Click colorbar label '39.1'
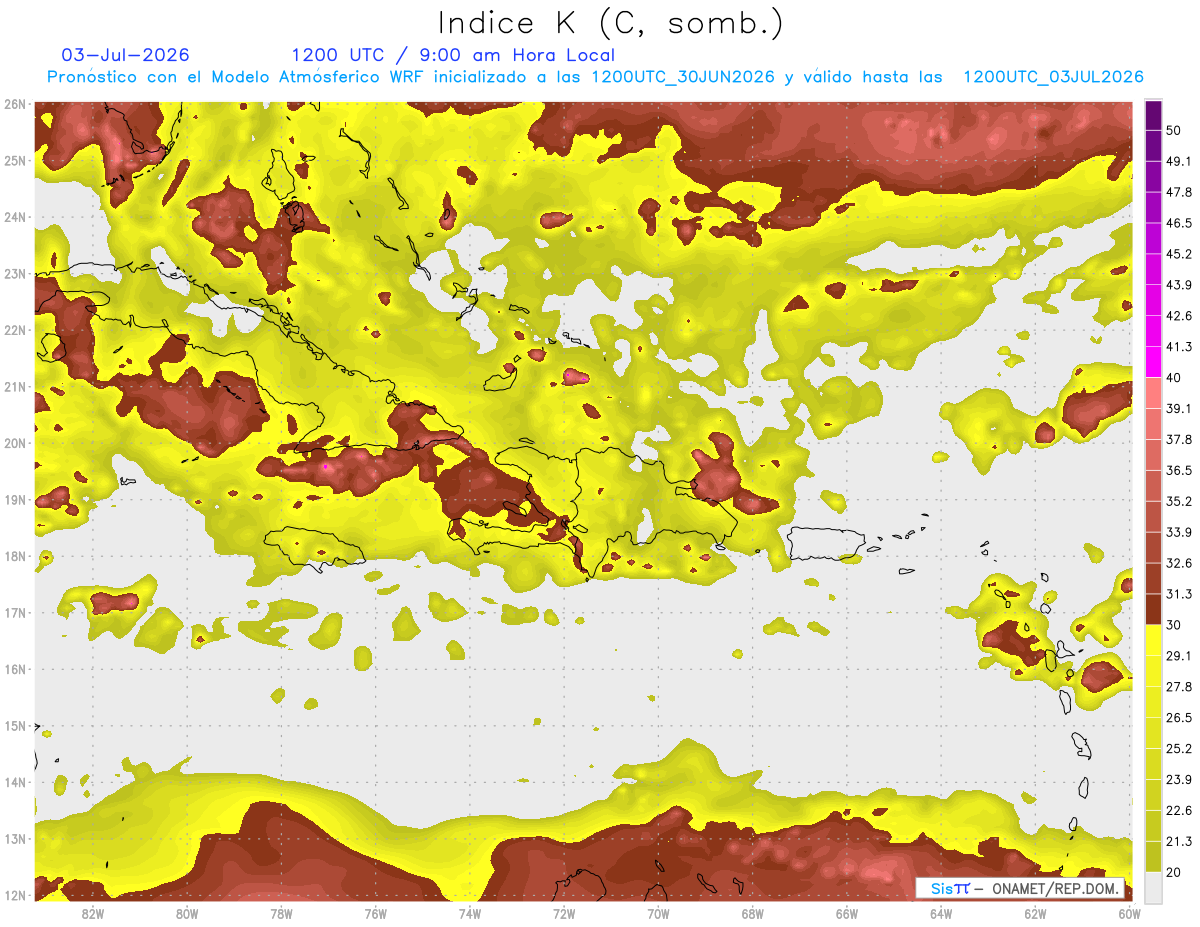The width and height of the screenshot is (1200, 927). (x=1179, y=408)
